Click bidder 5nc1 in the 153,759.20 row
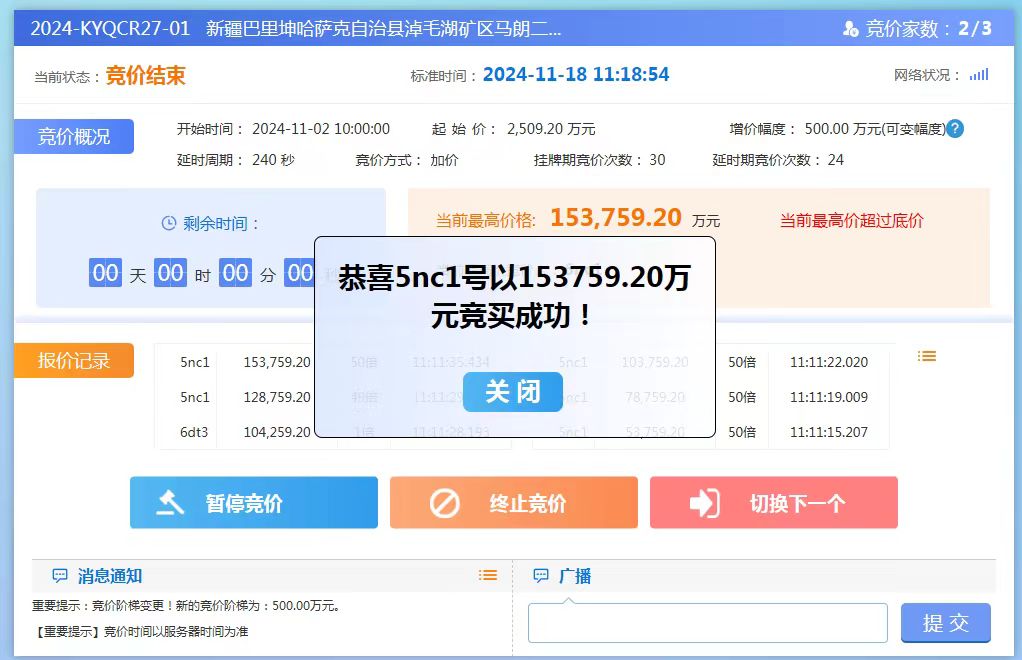The width and height of the screenshot is (1022, 660). pos(195,362)
